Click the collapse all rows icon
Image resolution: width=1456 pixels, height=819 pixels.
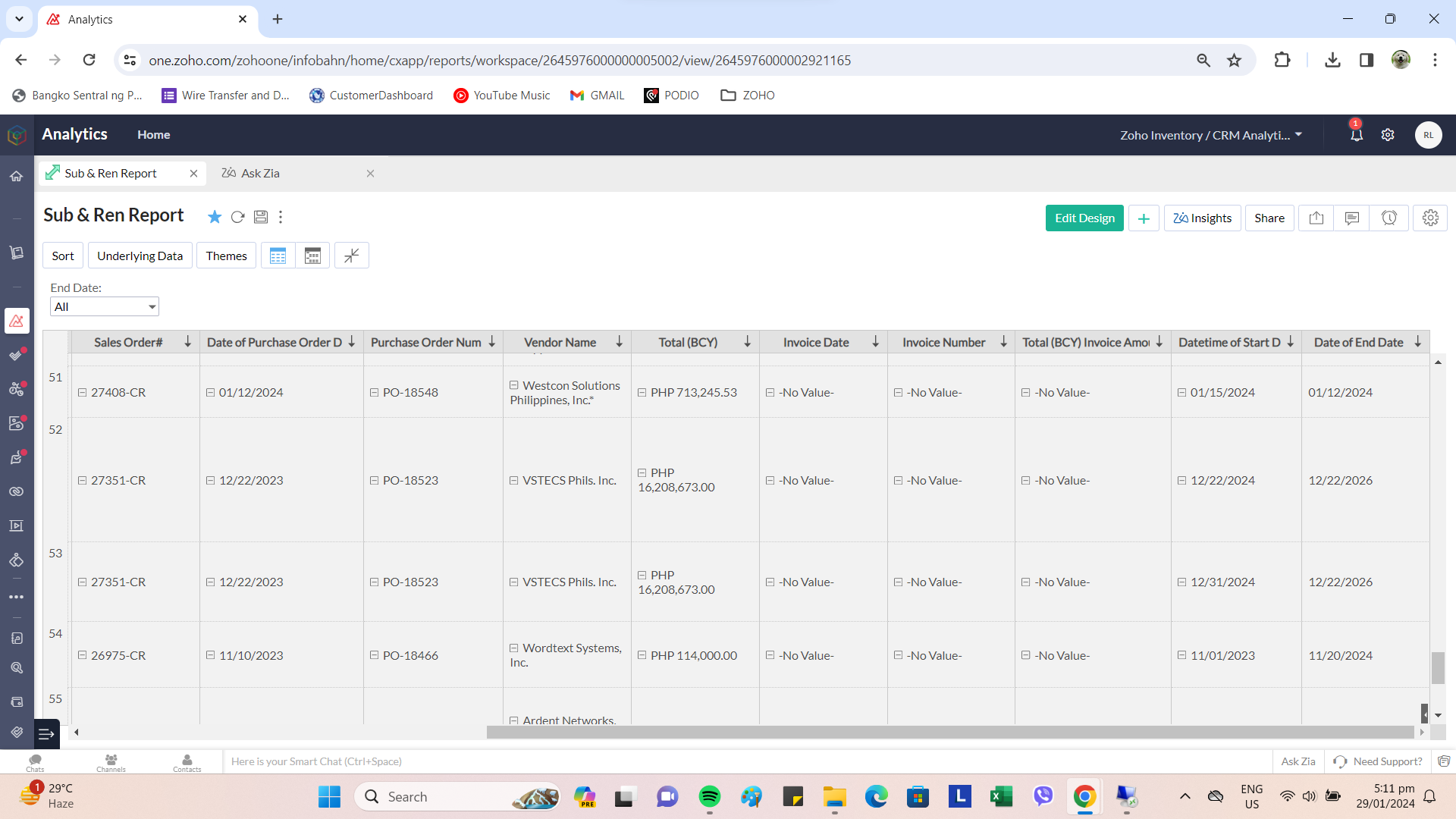(x=351, y=256)
